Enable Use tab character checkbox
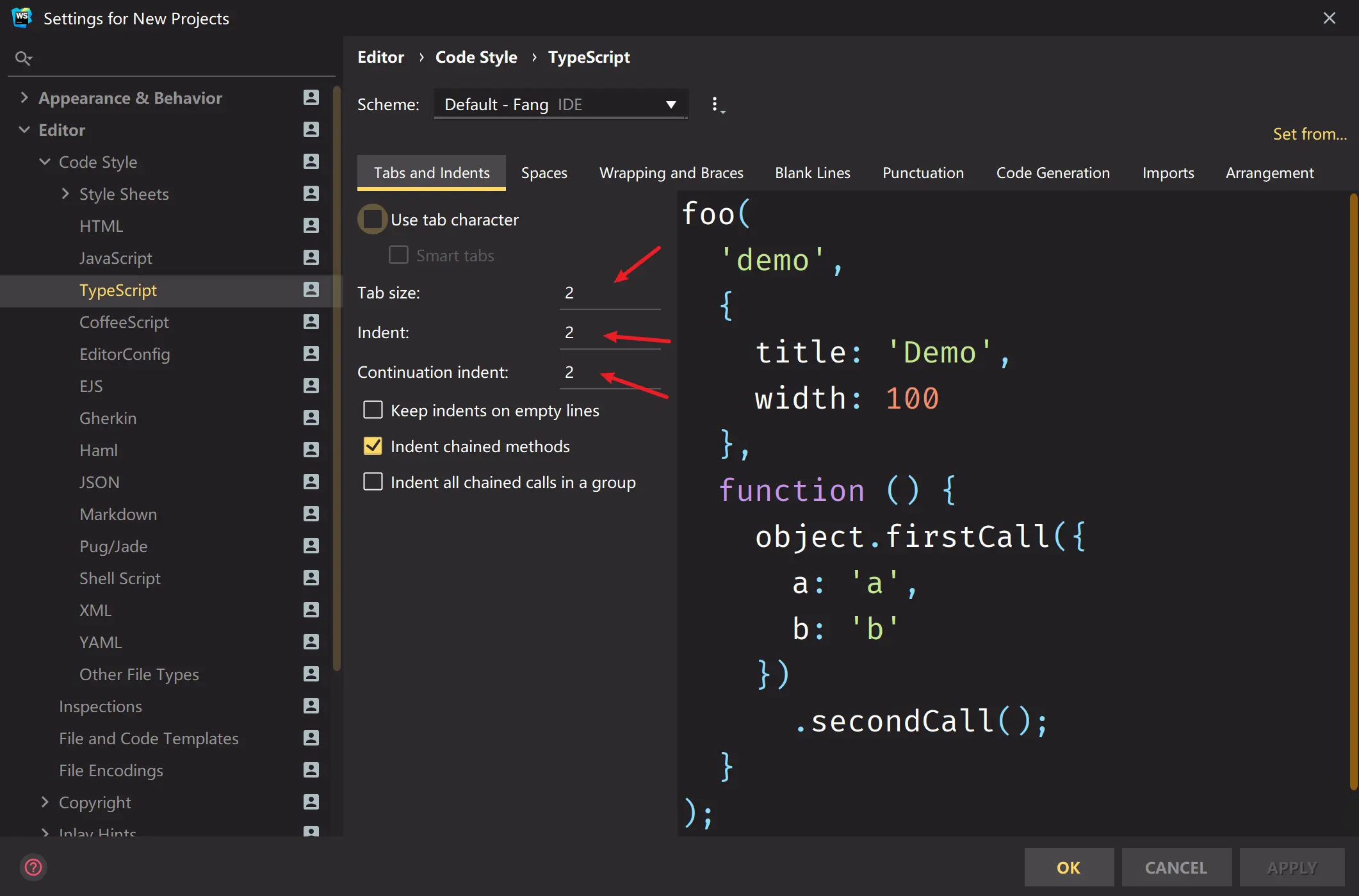1359x896 pixels. 372,220
